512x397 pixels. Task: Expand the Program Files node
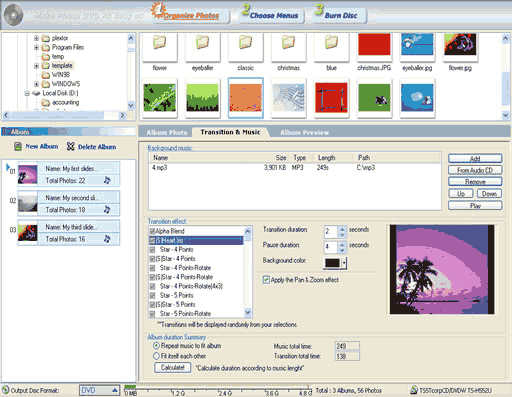click(x=36, y=47)
